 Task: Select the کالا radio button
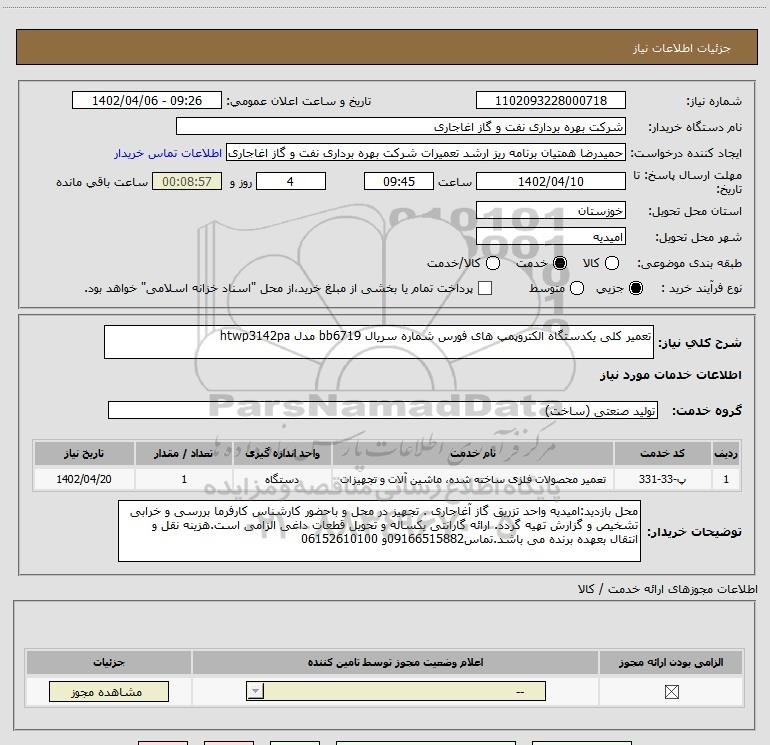[612, 263]
